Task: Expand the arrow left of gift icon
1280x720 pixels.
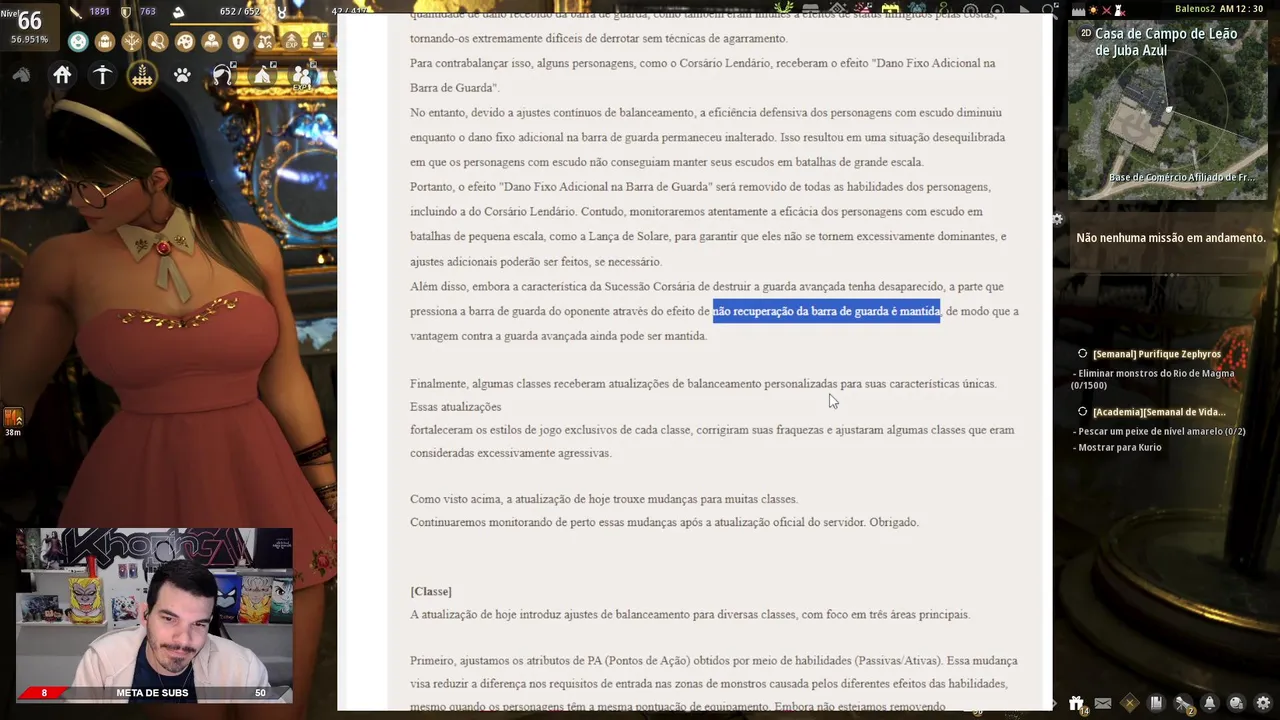Action: (1056, 703)
